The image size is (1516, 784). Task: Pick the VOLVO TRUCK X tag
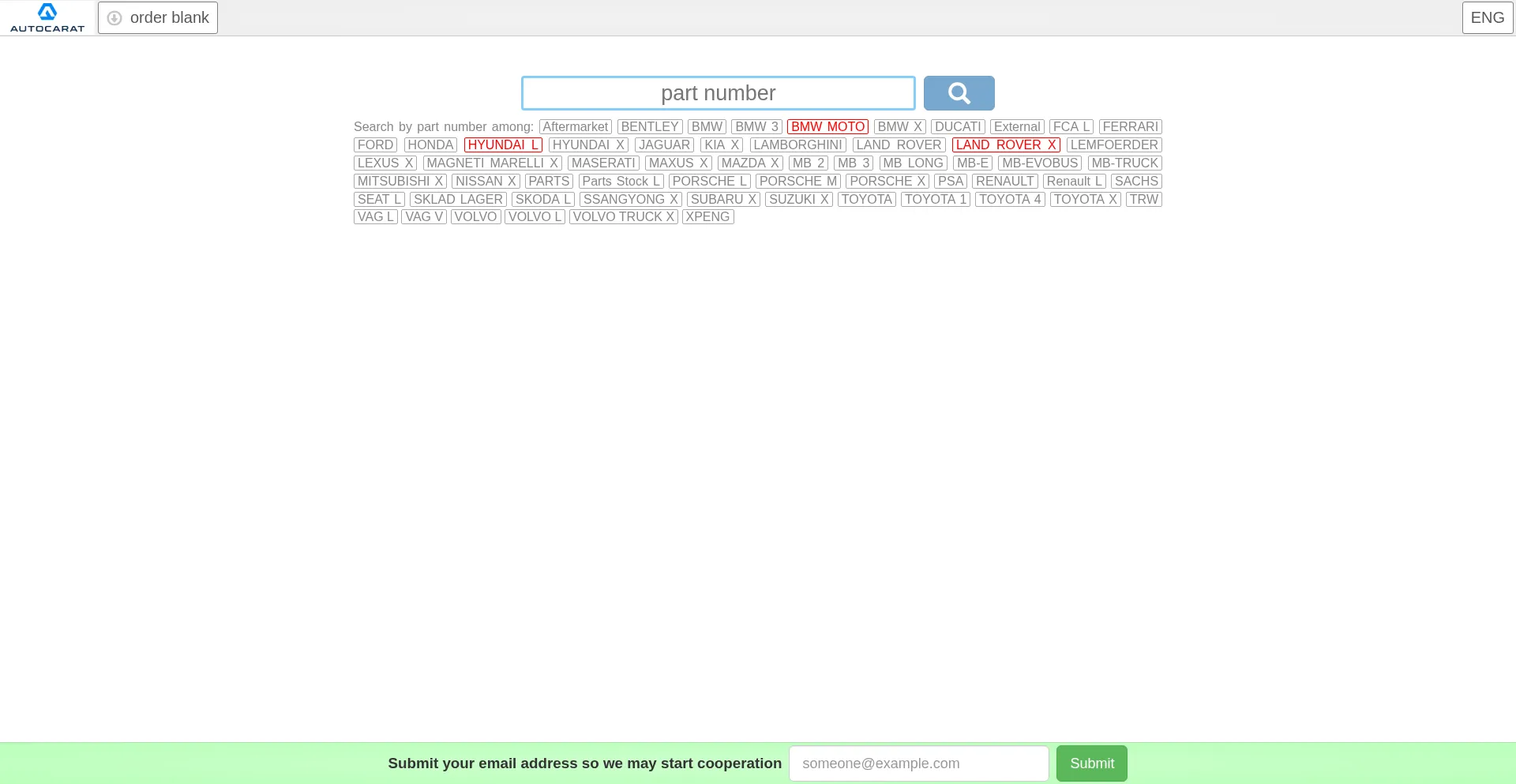pos(623,217)
